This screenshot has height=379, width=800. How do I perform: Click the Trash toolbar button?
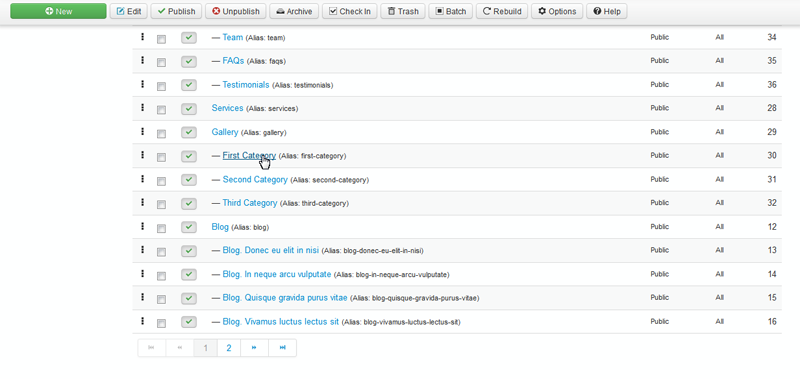(403, 11)
